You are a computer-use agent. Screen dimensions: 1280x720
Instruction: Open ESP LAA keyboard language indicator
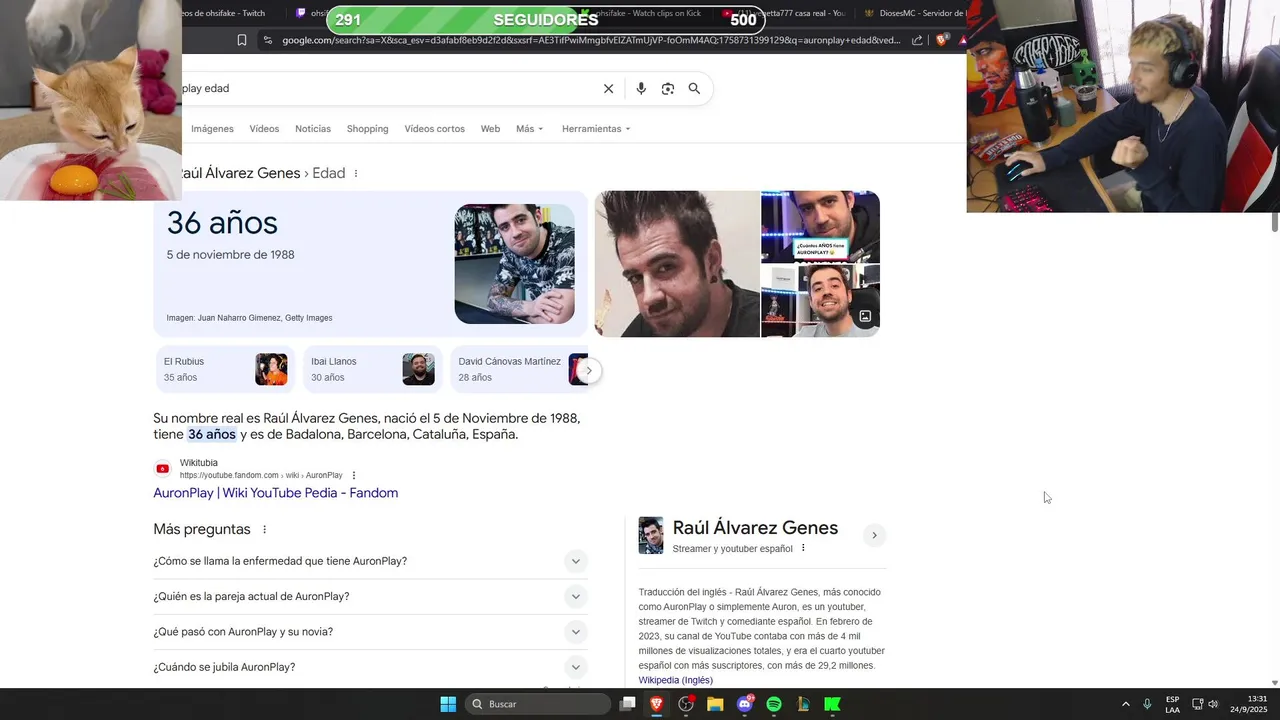(x=1172, y=704)
